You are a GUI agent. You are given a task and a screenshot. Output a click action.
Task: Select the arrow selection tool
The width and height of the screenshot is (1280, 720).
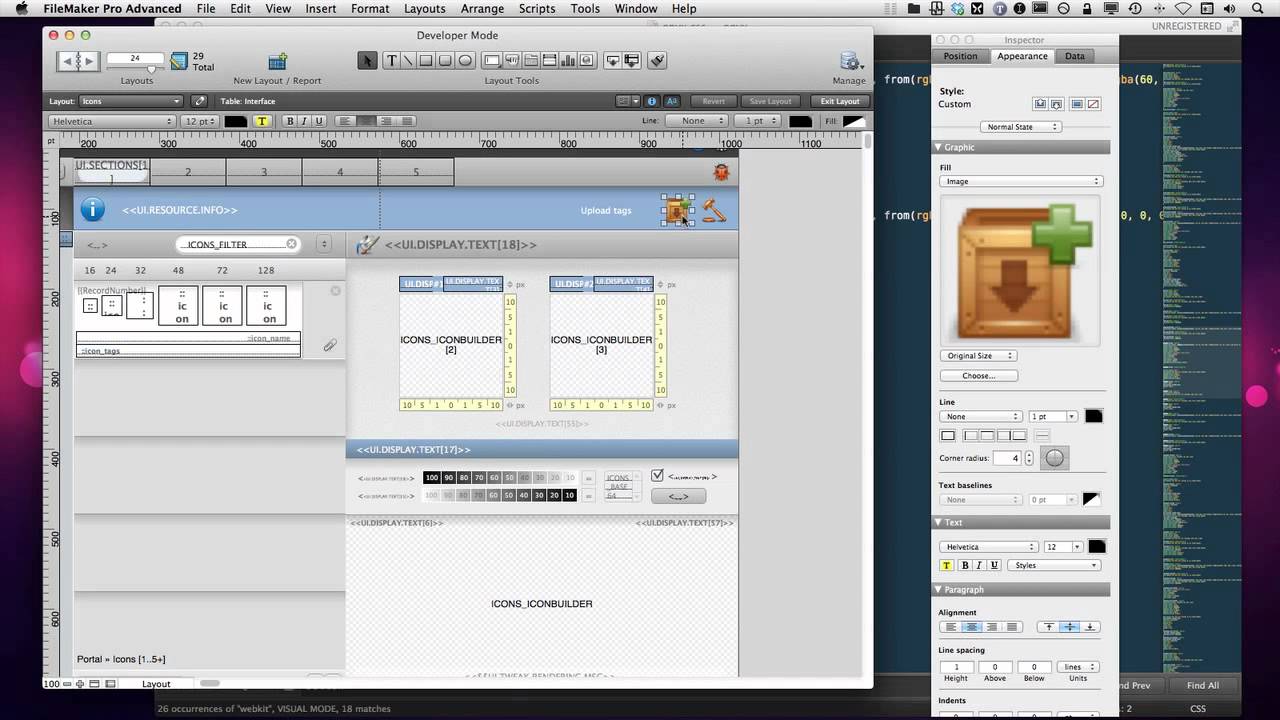[367, 60]
